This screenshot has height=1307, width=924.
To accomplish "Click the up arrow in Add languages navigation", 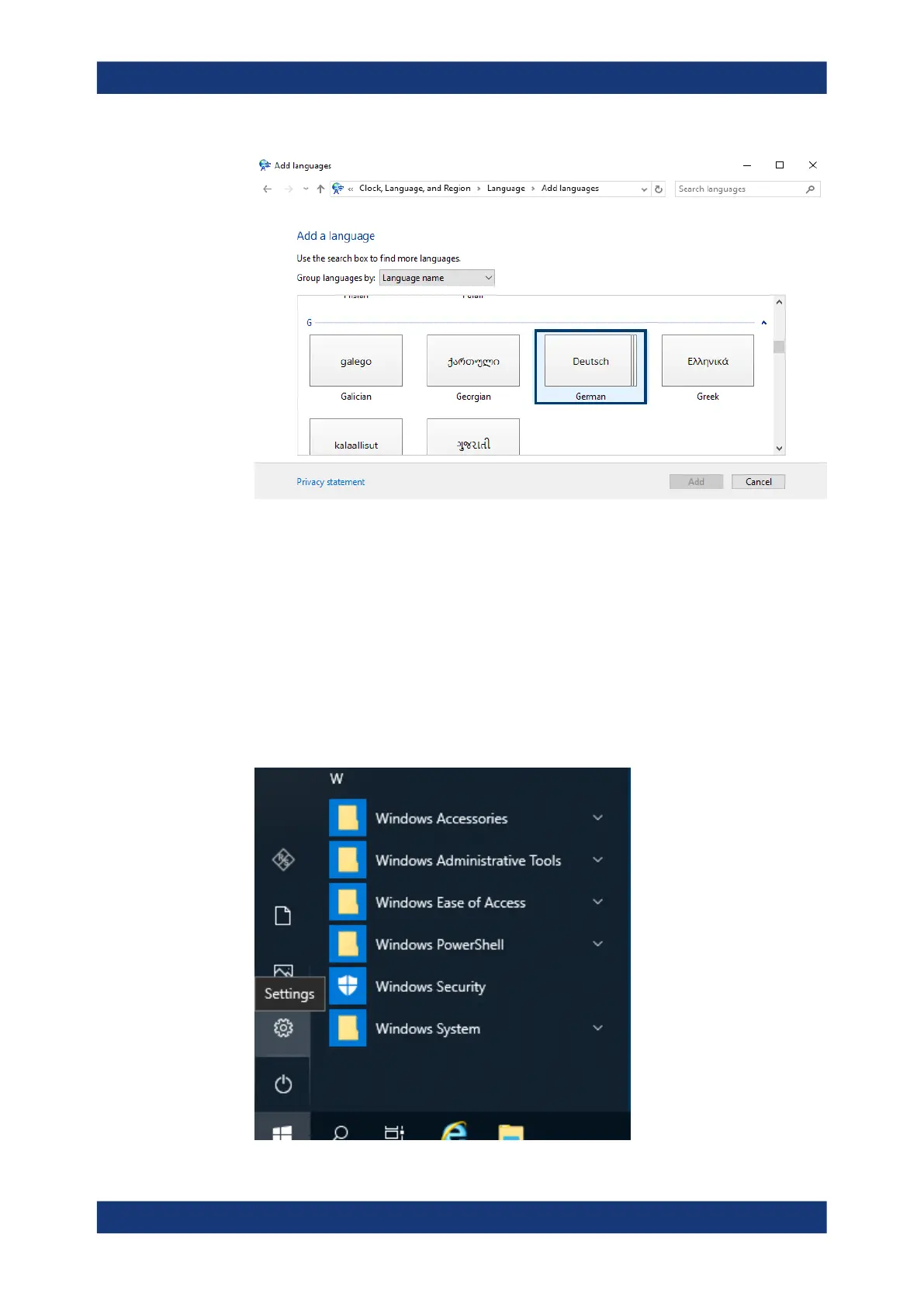I will point(320,189).
